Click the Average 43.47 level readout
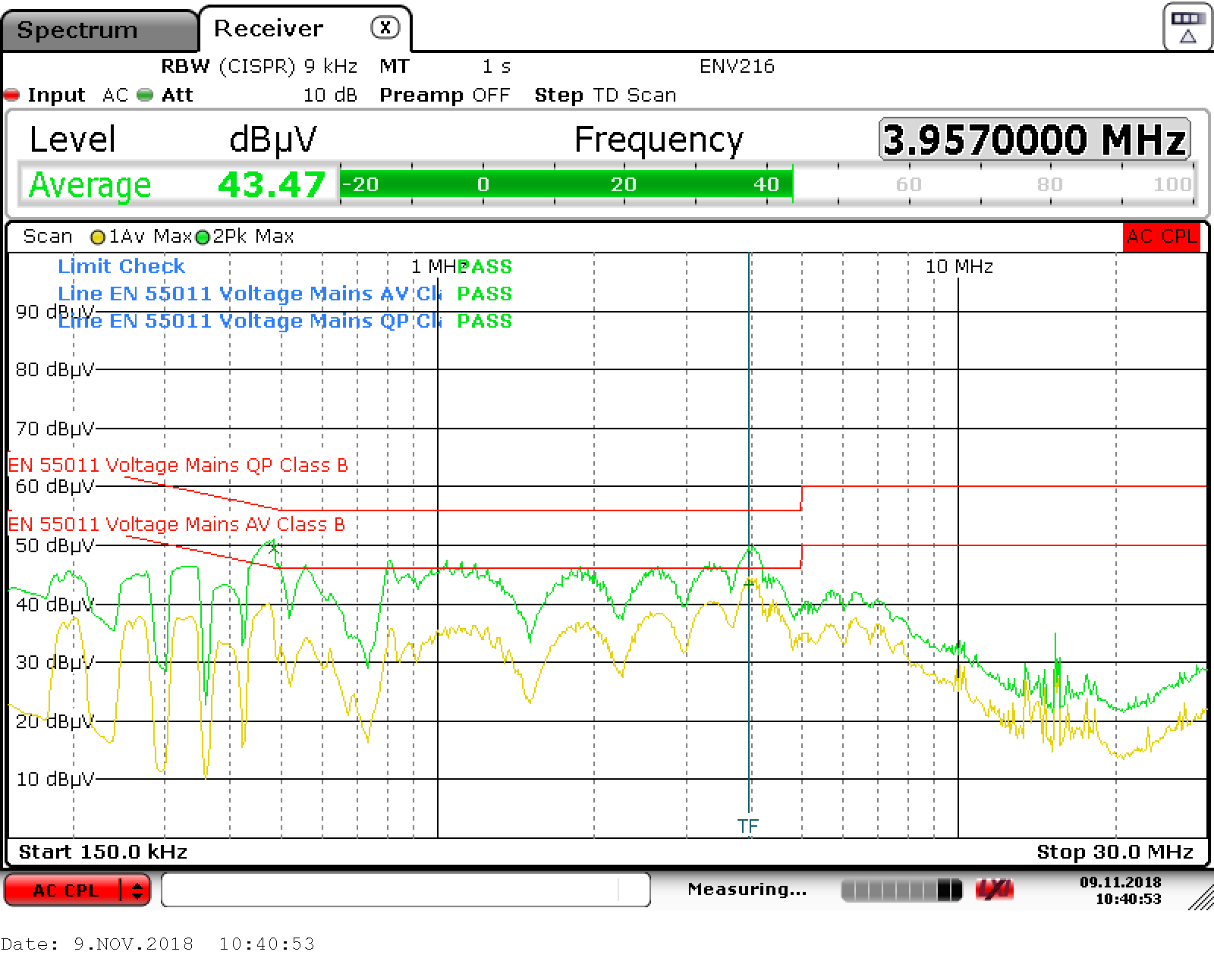The height and width of the screenshot is (980, 1214). pos(178,184)
